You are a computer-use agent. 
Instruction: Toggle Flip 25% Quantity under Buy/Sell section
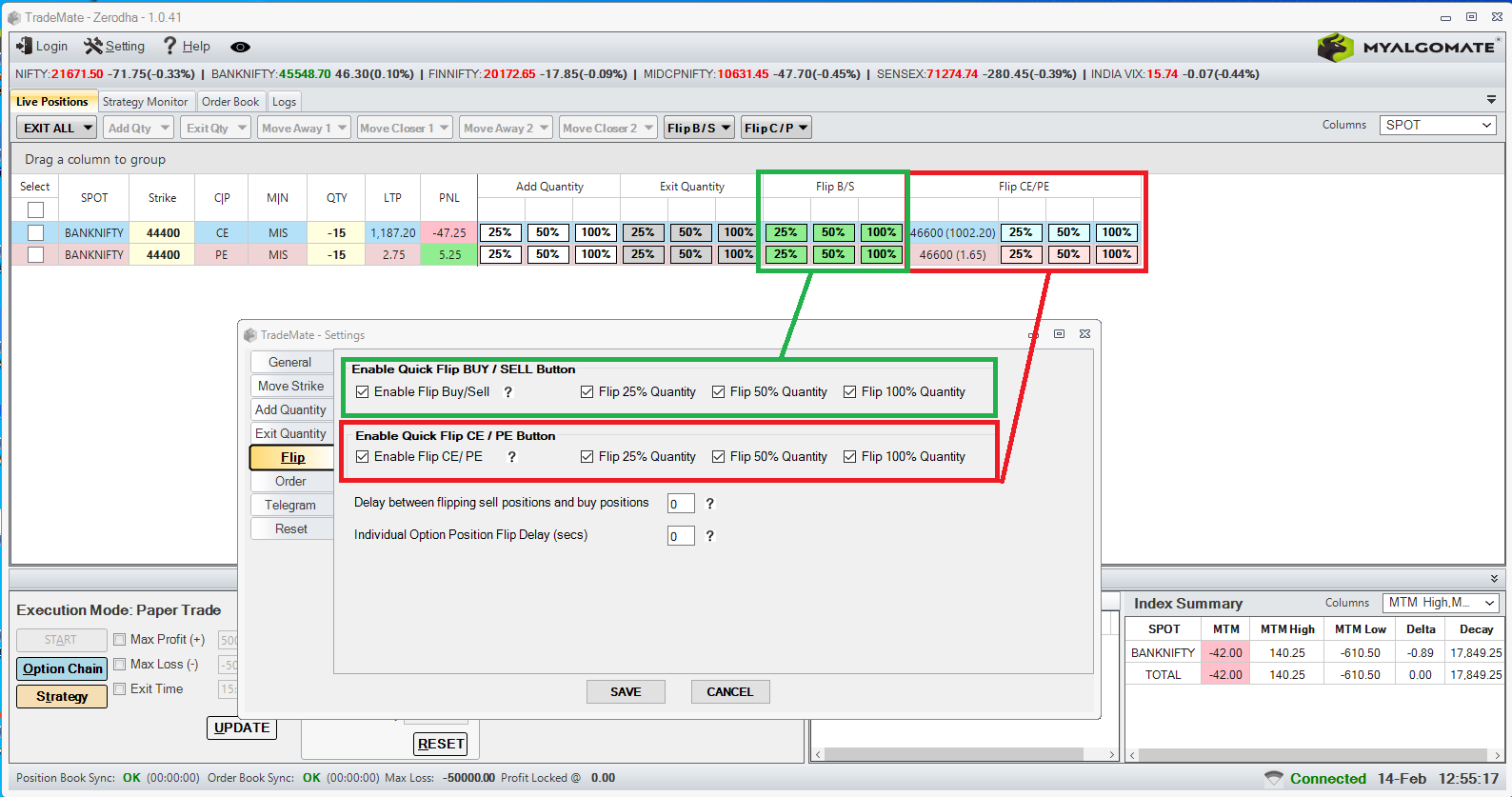click(x=587, y=392)
